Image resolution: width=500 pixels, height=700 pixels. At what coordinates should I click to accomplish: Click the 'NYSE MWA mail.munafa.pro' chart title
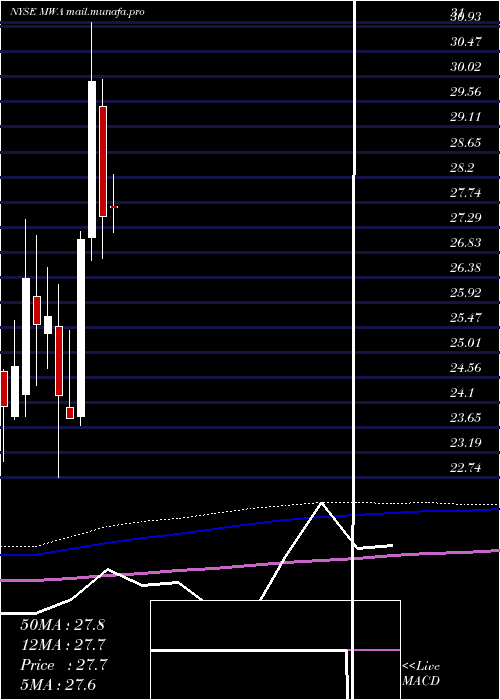[x=78, y=12]
